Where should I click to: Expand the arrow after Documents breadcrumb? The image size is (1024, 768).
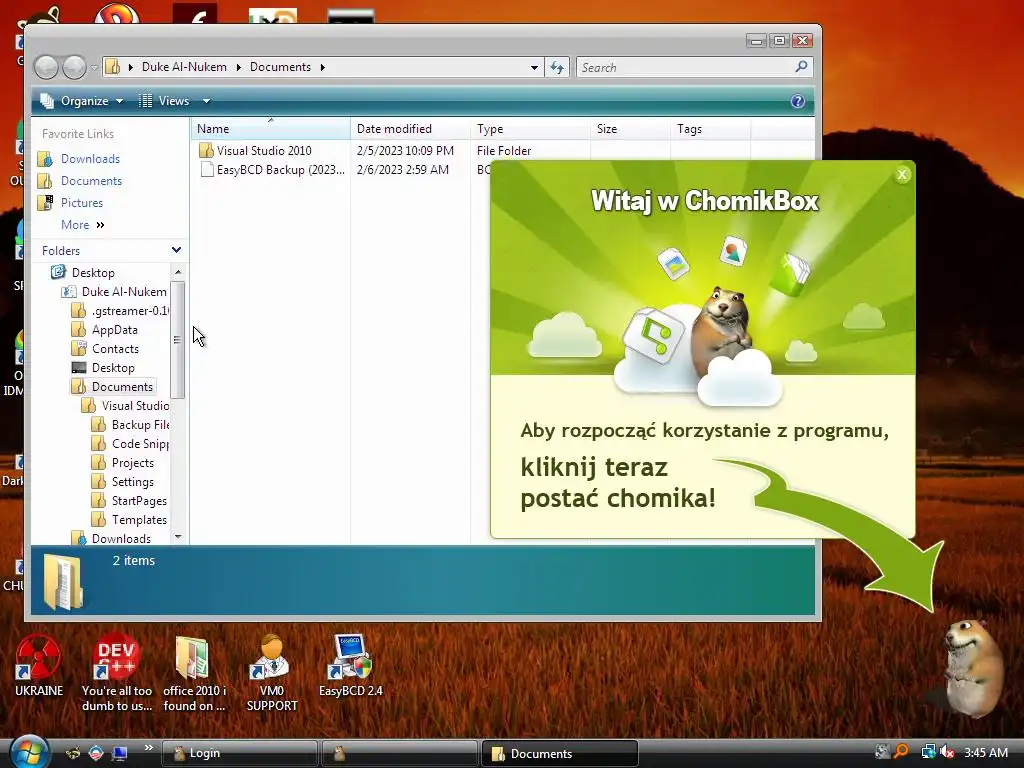(x=323, y=67)
